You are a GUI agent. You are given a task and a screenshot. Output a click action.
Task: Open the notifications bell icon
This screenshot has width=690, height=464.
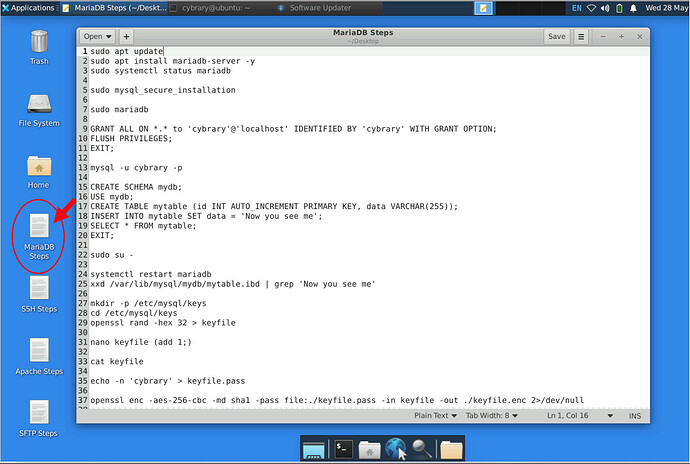tap(633, 8)
